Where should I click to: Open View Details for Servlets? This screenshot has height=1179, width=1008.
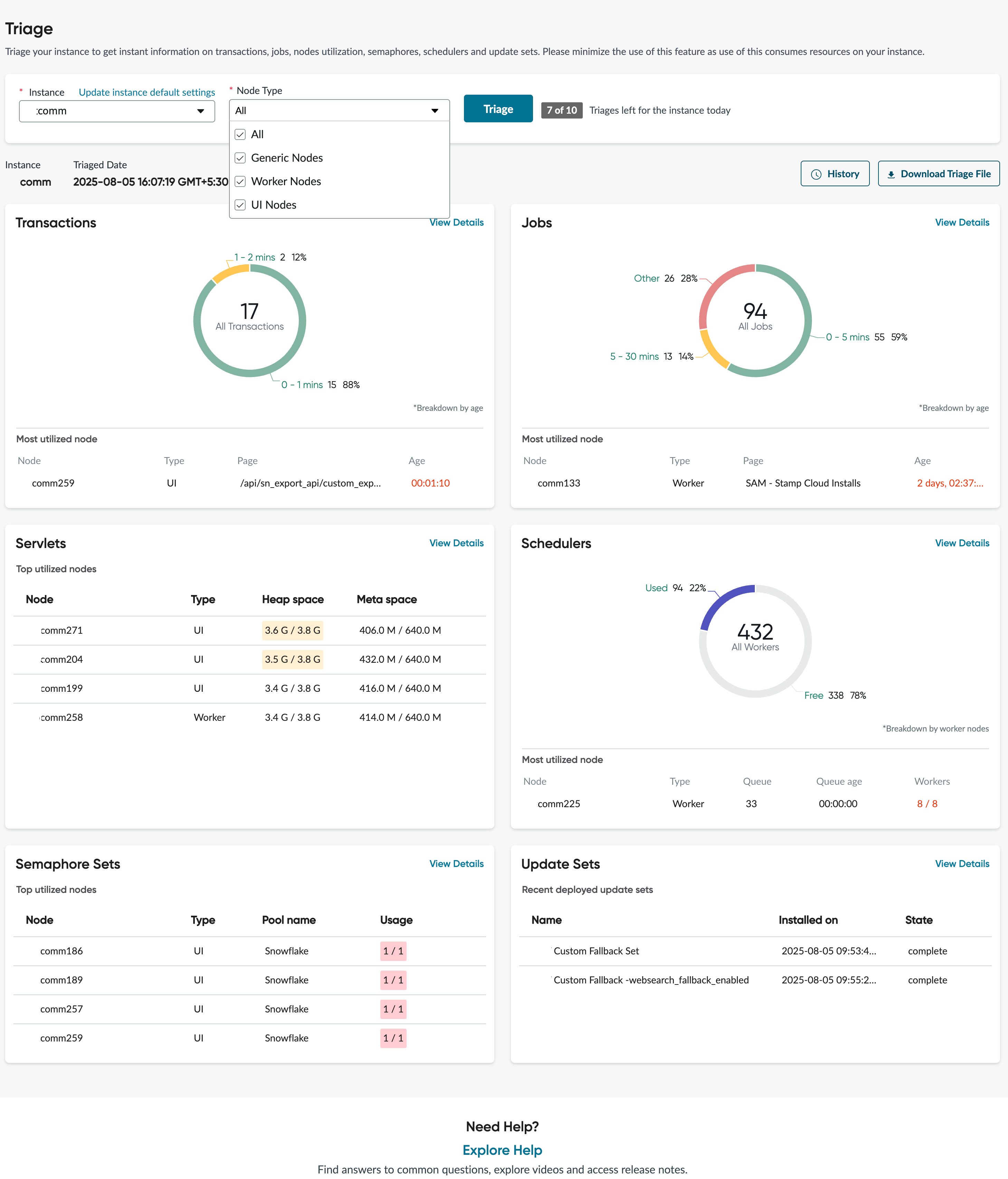pyautogui.click(x=456, y=543)
